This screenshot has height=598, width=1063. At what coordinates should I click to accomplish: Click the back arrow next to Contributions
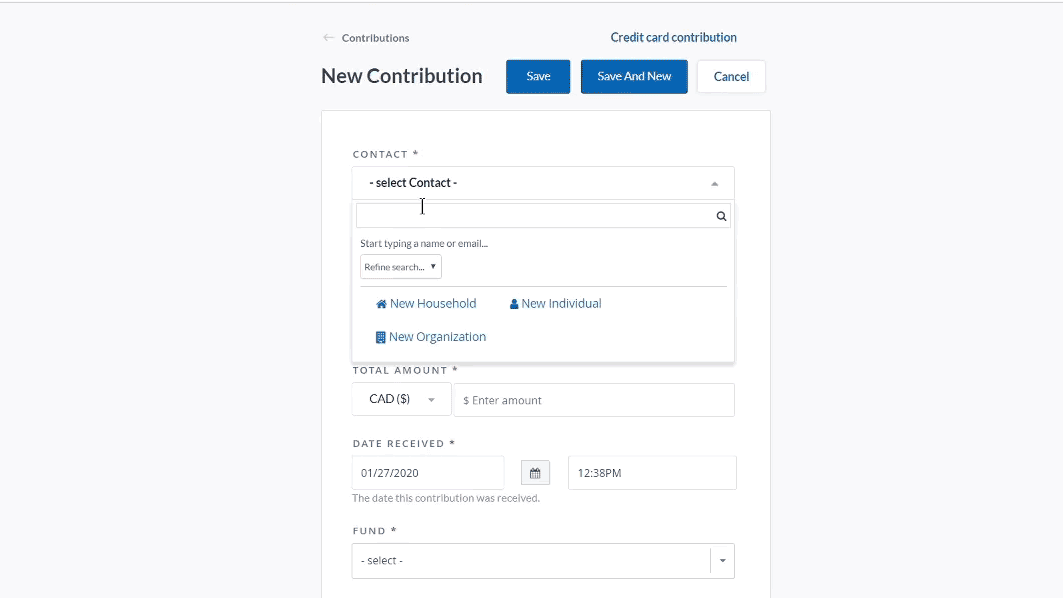pyautogui.click(x=327, y=37)
